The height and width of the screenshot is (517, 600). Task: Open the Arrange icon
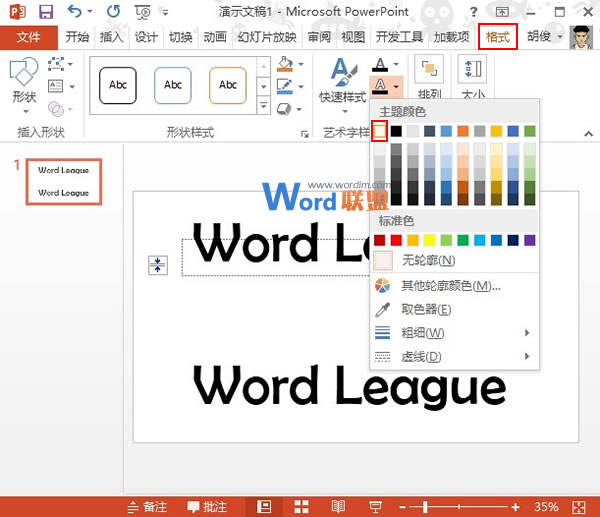coord(429,69)
